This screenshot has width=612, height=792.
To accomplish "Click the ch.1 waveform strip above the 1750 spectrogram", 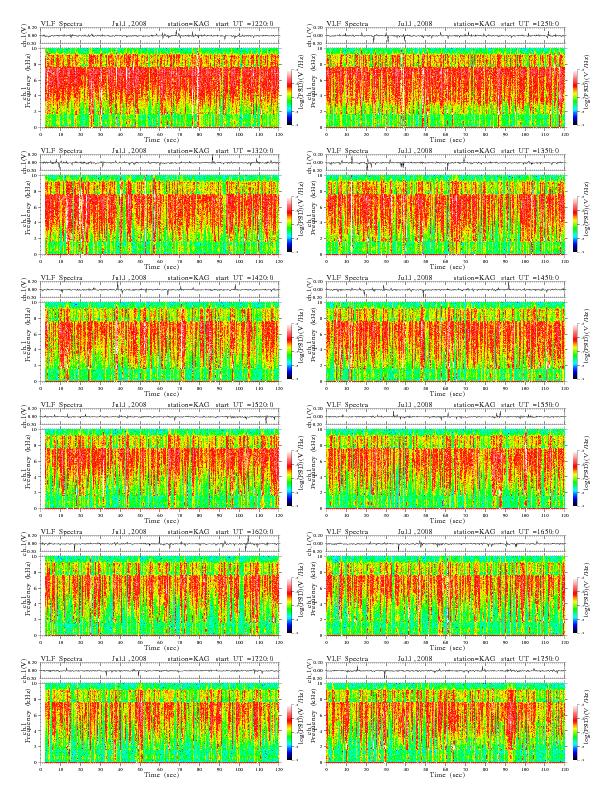I will [445, 671].
